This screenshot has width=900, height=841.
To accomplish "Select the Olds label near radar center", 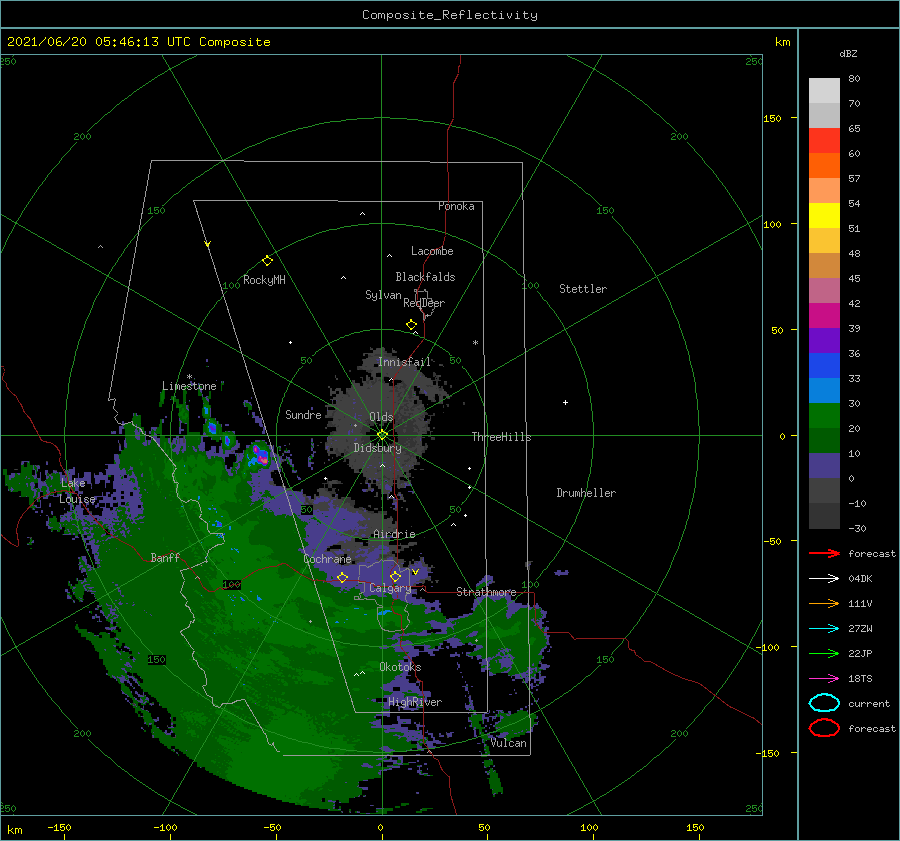I will pyautogui.click(x=381, y=417).
